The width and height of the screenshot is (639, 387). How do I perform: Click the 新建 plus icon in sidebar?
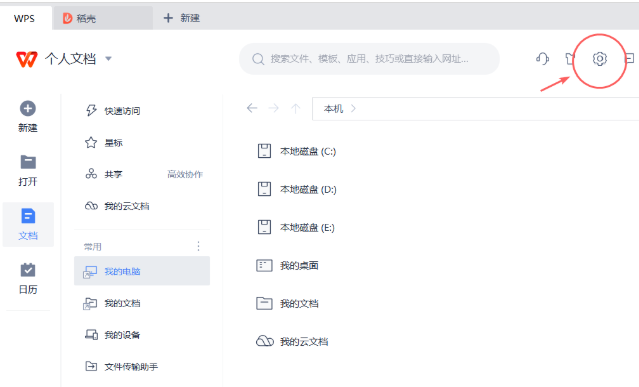tap(28, 108)
